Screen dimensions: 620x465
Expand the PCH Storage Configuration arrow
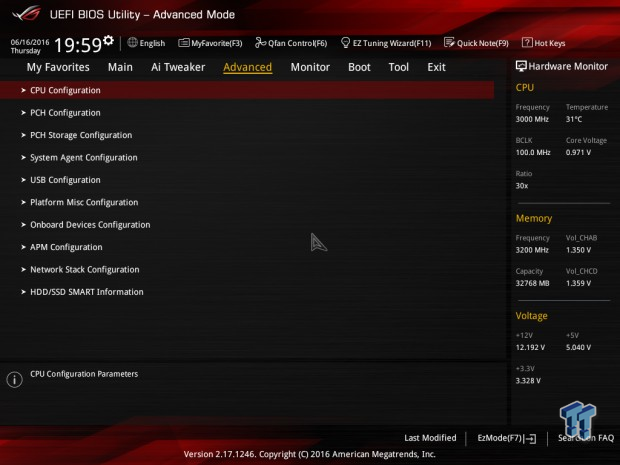(x=23, y=135)
